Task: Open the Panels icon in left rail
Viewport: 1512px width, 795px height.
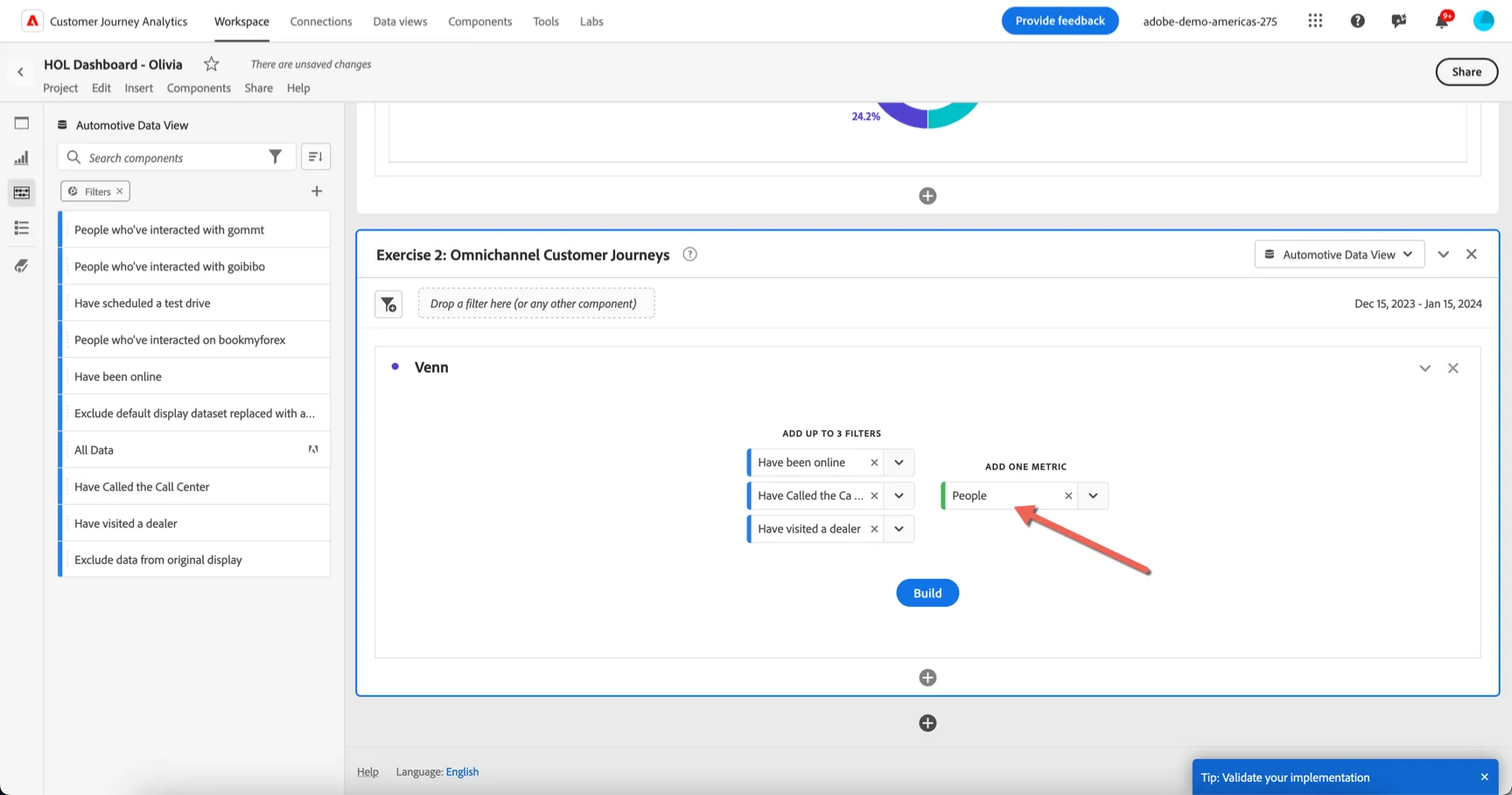Action: (x=22, y=123)
